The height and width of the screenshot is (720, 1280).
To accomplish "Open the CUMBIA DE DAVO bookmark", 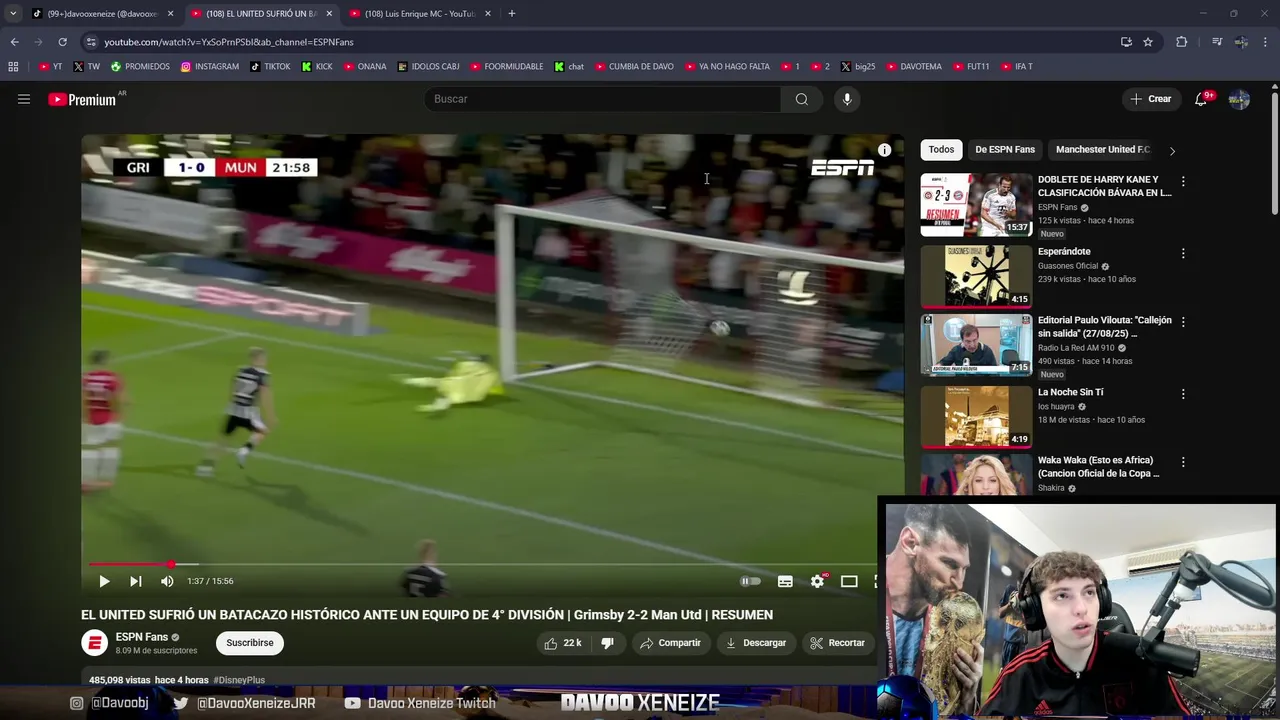I will 634,67.
